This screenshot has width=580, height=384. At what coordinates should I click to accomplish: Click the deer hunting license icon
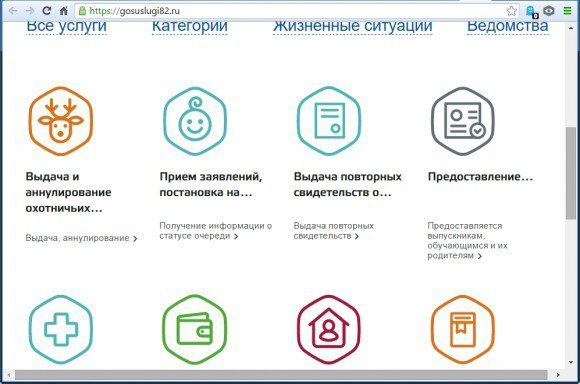coord(61,121)
